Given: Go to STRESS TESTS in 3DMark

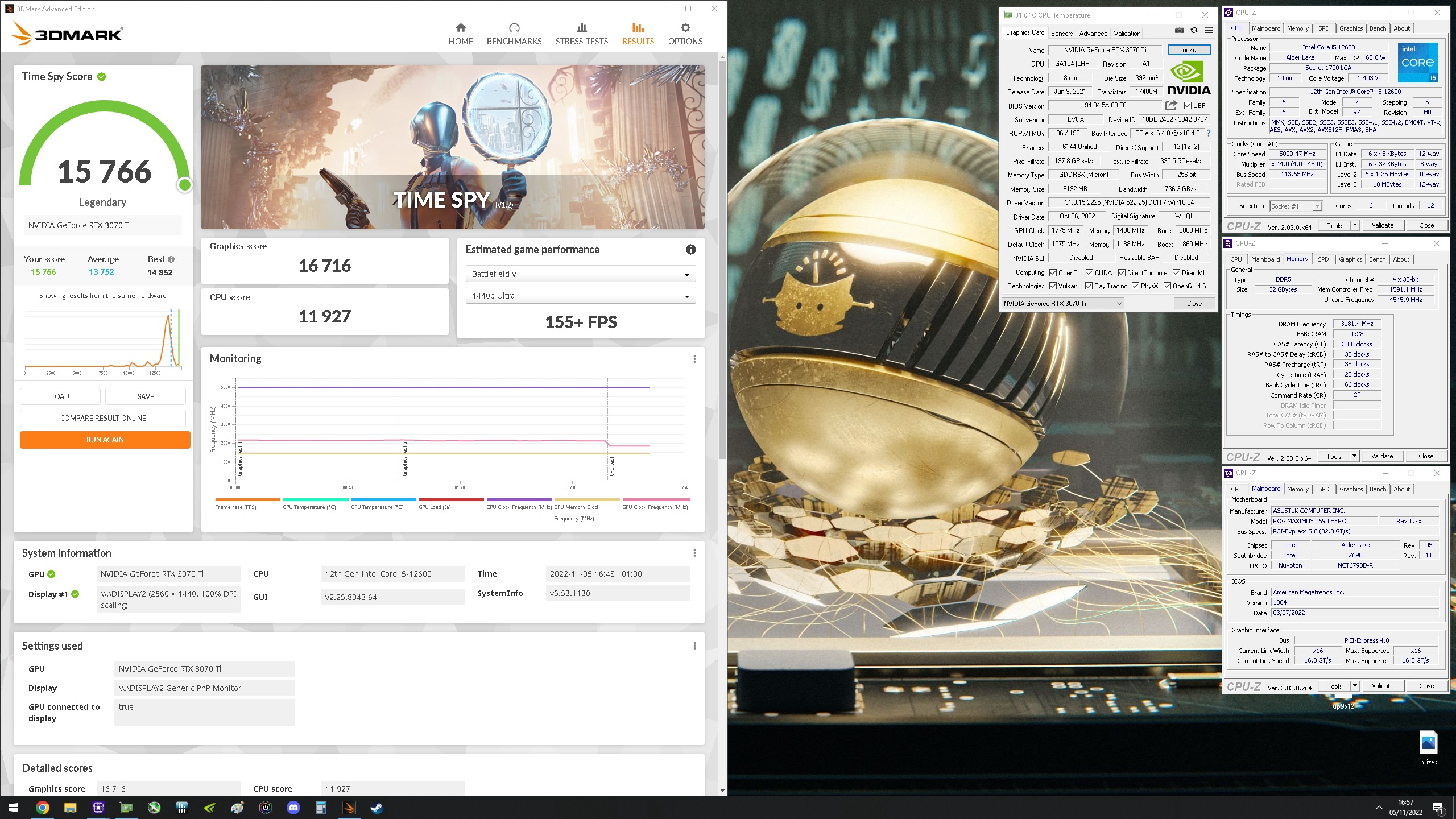Looking at the screenshot, I should coord(581,34).
